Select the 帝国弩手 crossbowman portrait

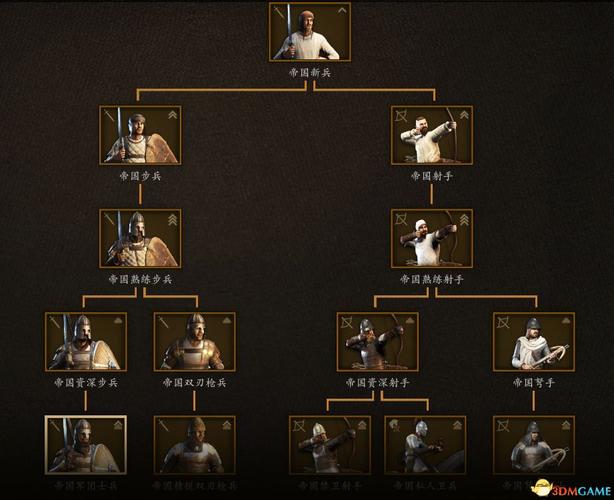[x=534, y=342]
